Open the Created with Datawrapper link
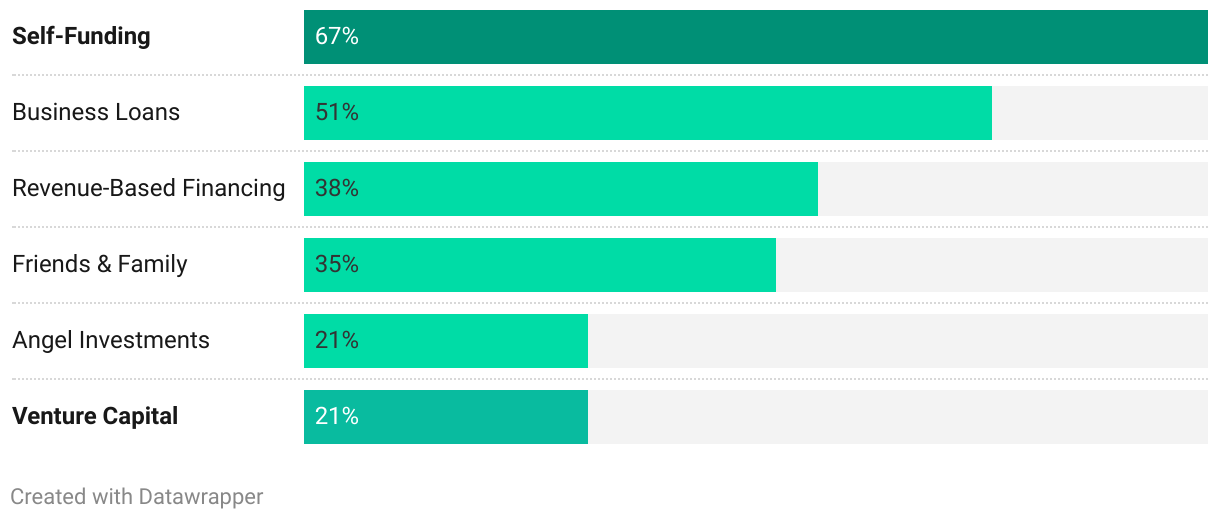The width and height of the screenshot is (1220, 520). tap(137, 496)
